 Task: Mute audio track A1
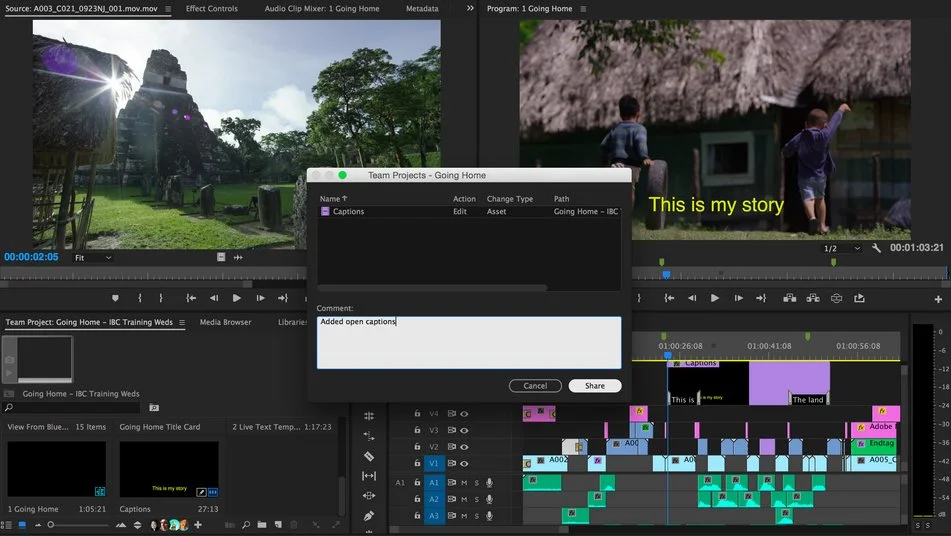[x=464, y=483]
